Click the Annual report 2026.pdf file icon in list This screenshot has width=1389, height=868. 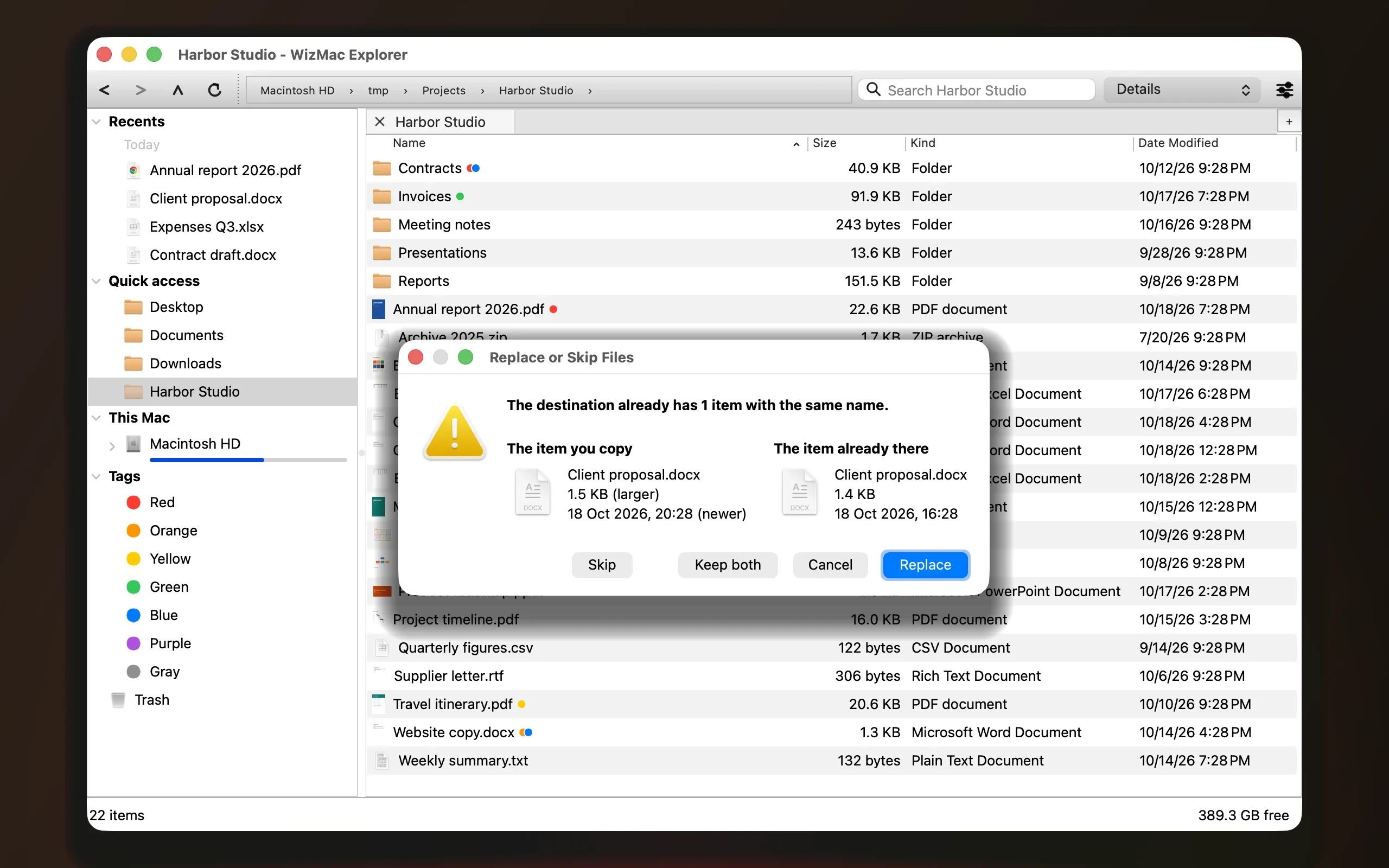click(378, 309)
